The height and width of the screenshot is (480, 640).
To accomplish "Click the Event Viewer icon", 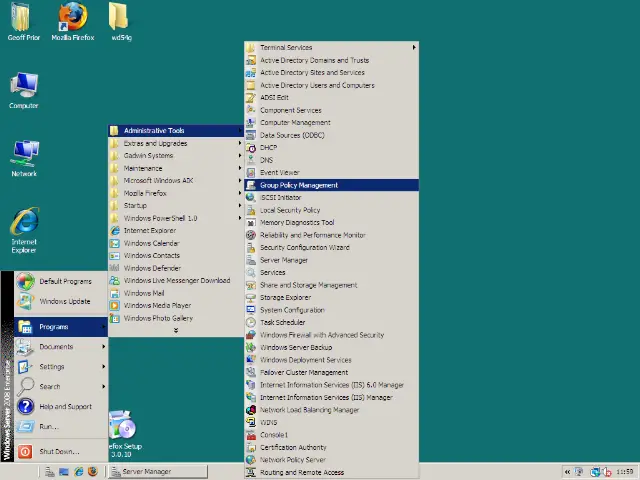I will coord(251,173).
